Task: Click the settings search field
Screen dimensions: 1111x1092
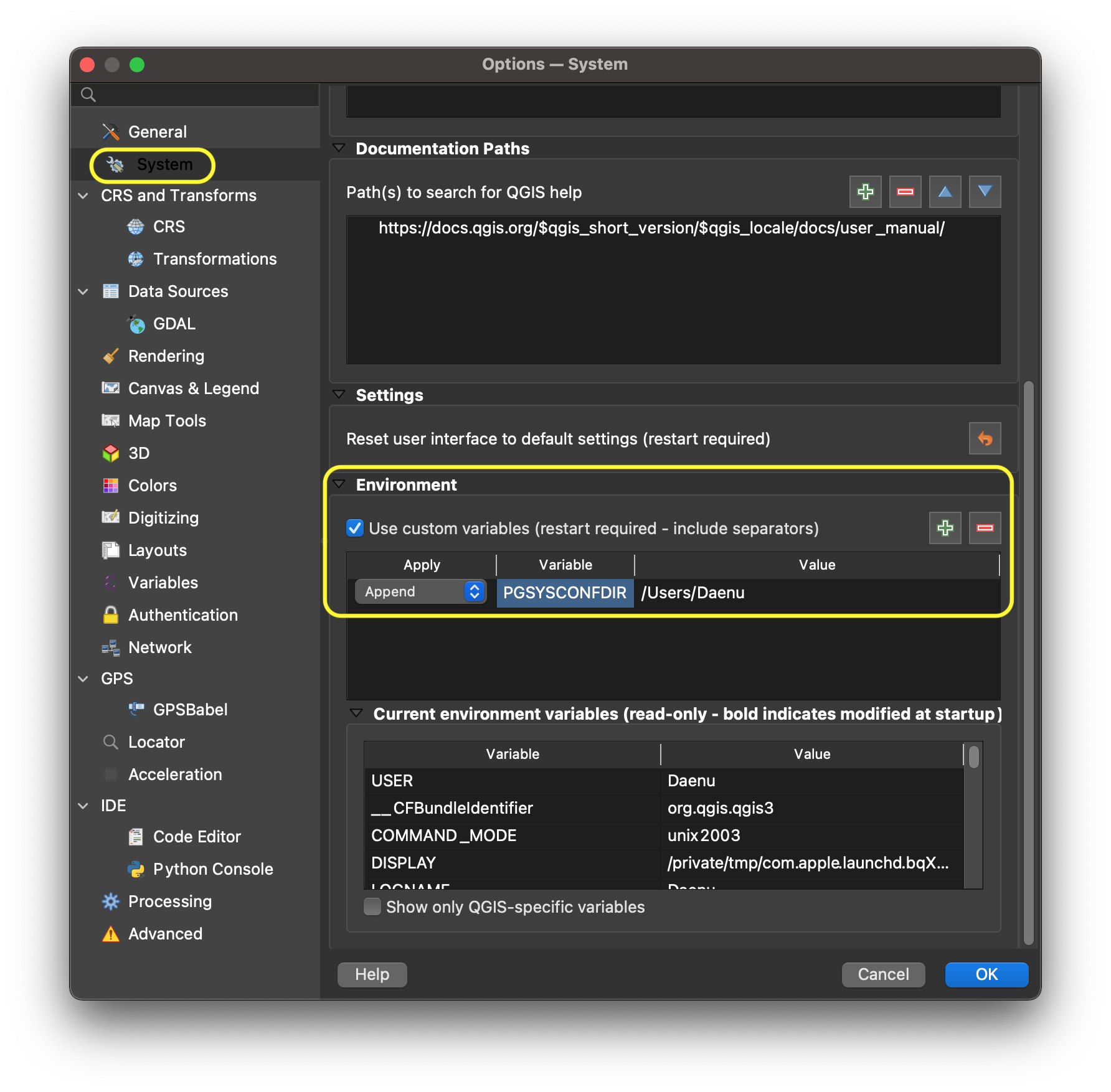Action: coord(194,95)
